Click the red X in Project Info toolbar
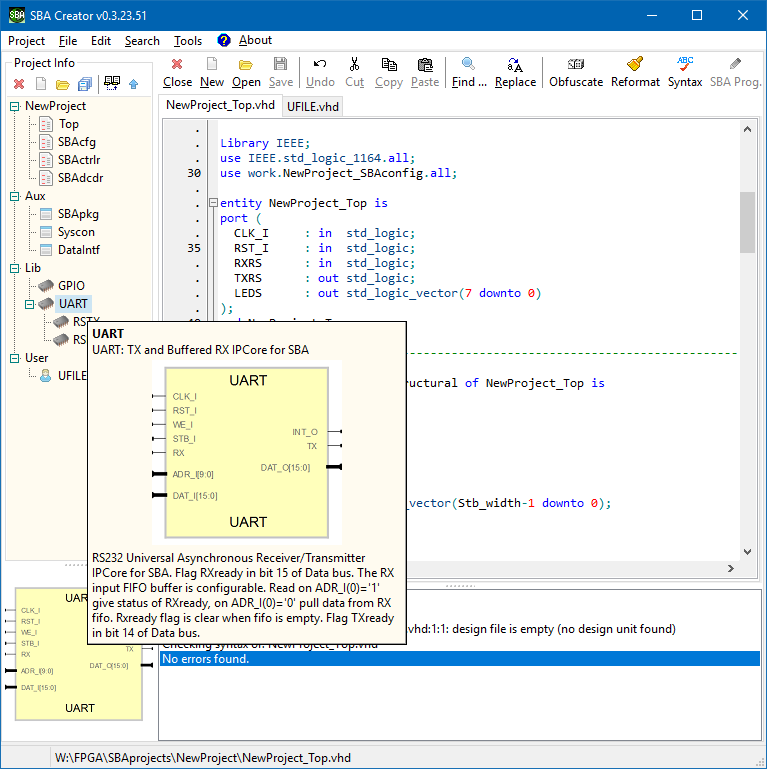This screenshot has width=767, height=769. pos(19,84)
